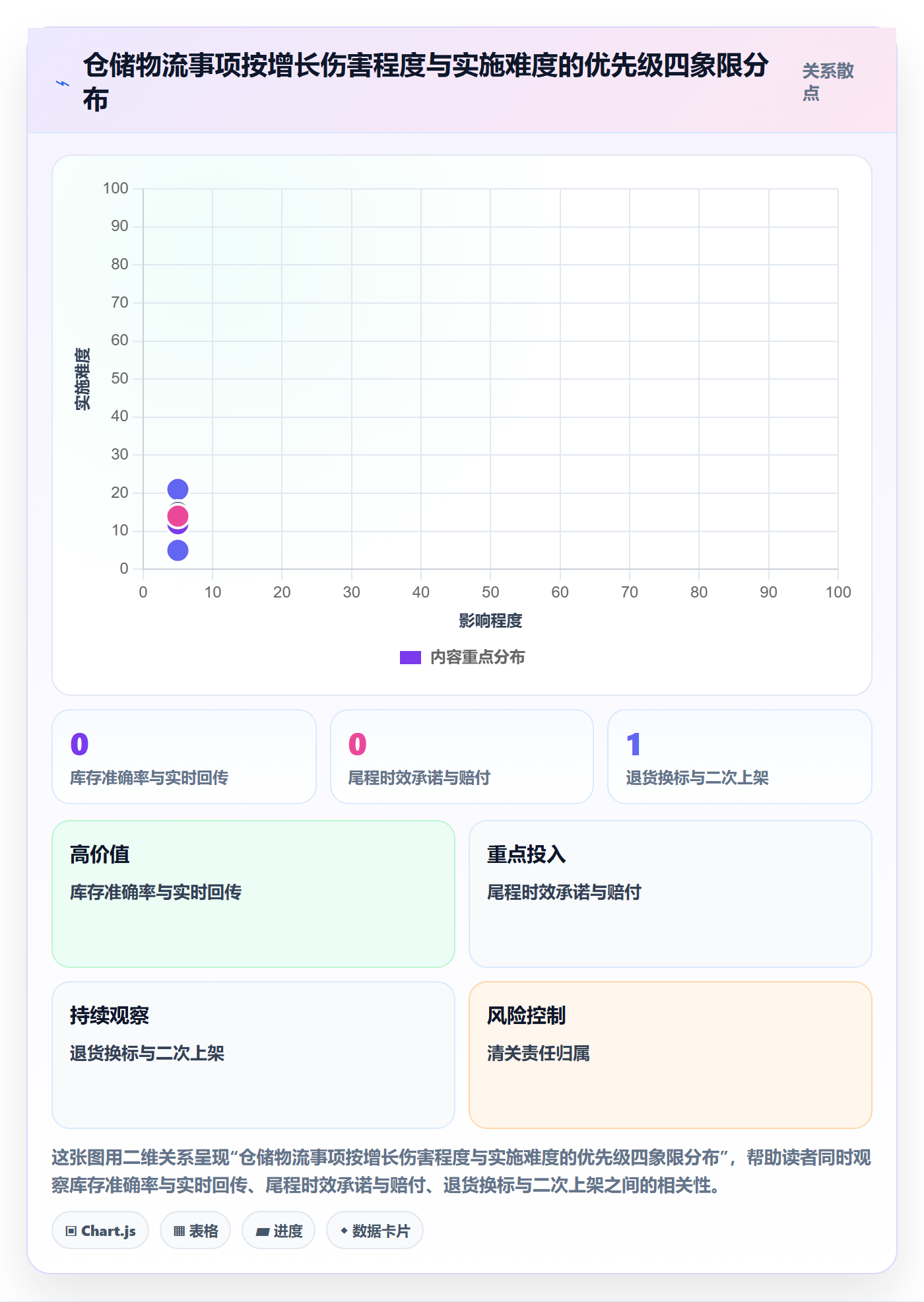The image size is (924, 1302).
Task: Select the title 仓储物流事项按增长伤害程度与实施难度的优先级四象限分布
Action: coord(426,83)
